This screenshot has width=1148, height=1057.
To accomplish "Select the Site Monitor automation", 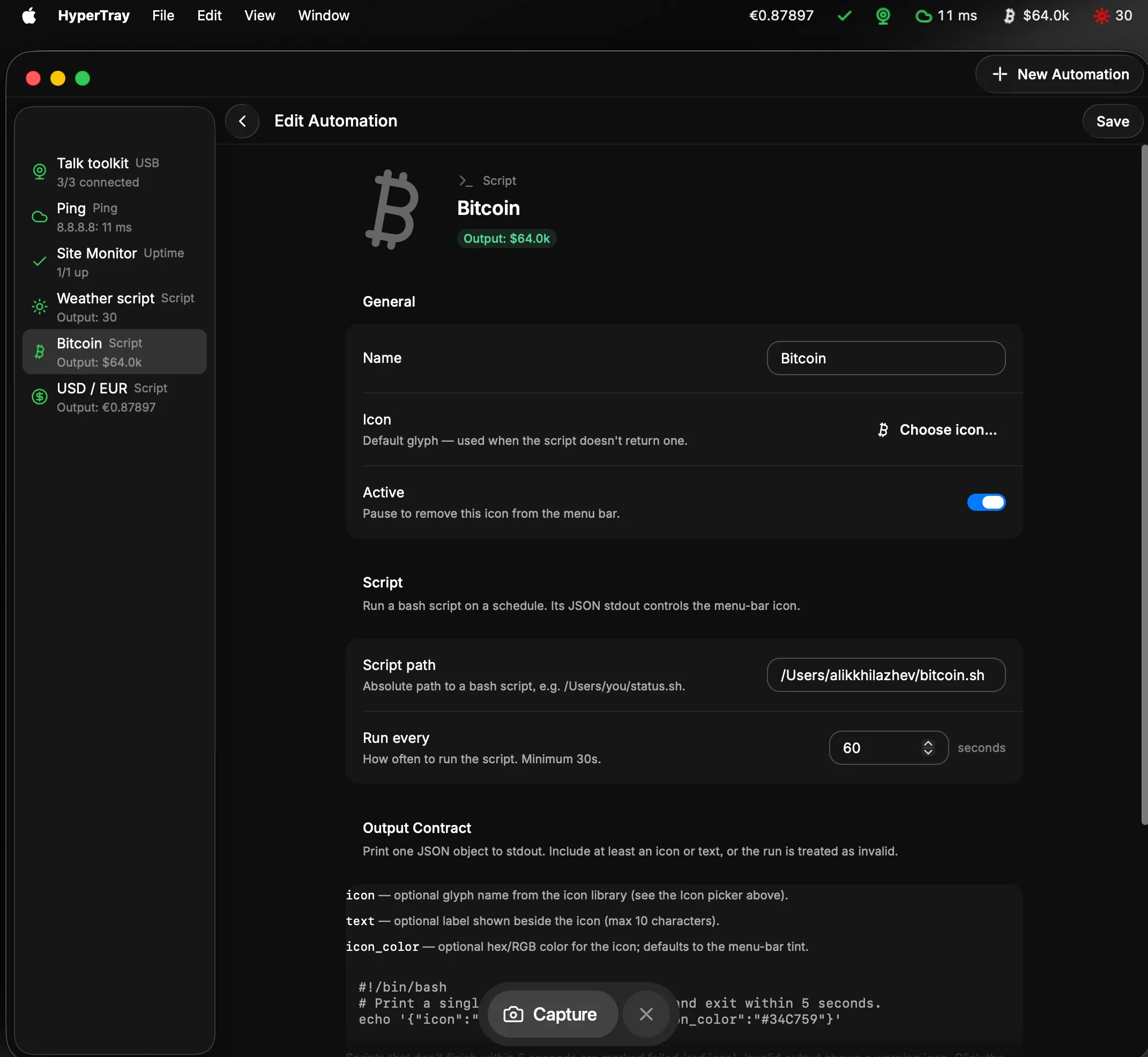I will [114, 262].
